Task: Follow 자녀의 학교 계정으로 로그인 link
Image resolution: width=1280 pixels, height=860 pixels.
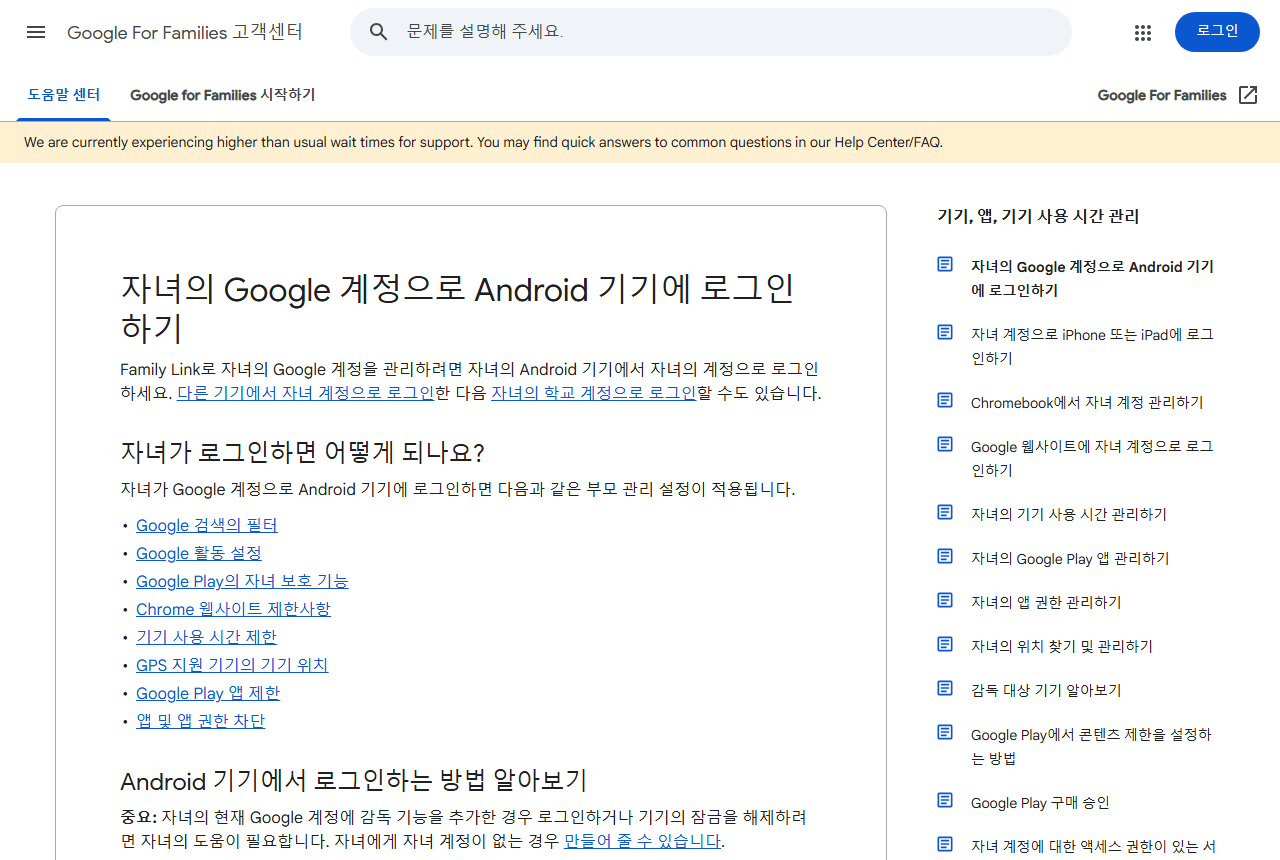Action: (594, 393)
